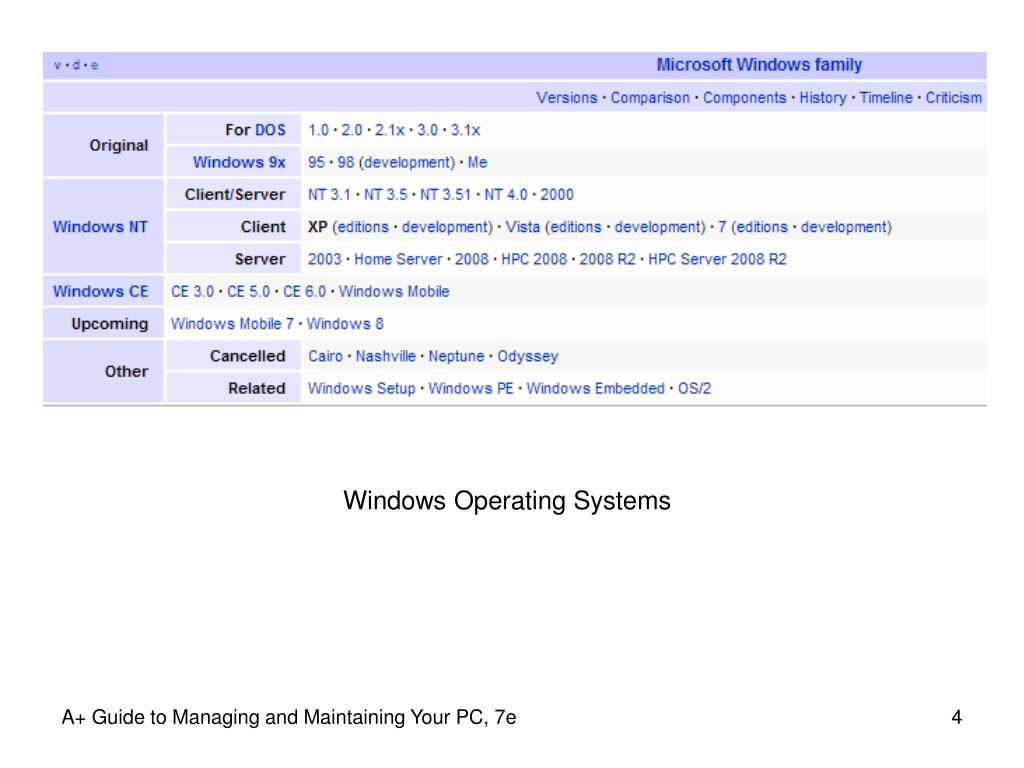Open the Neptune link
The image size is (1024, 768).
tap(456, 357)
